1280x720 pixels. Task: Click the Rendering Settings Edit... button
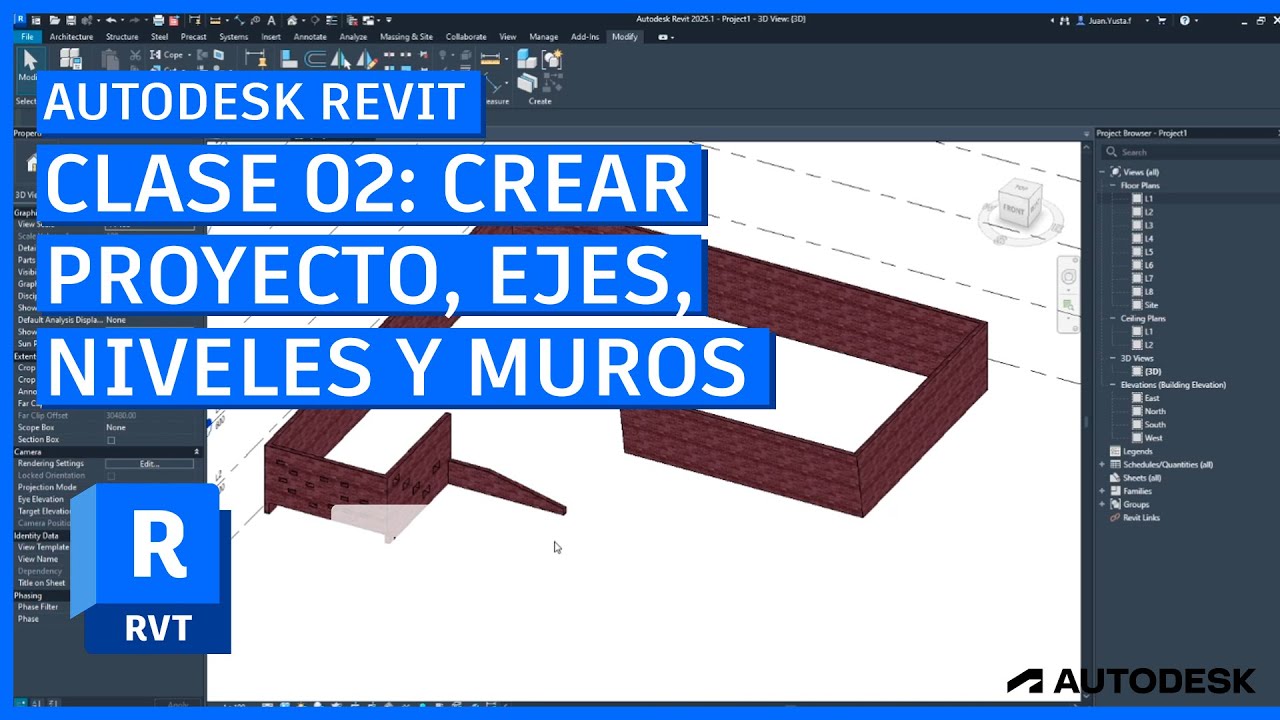[149, 463]
